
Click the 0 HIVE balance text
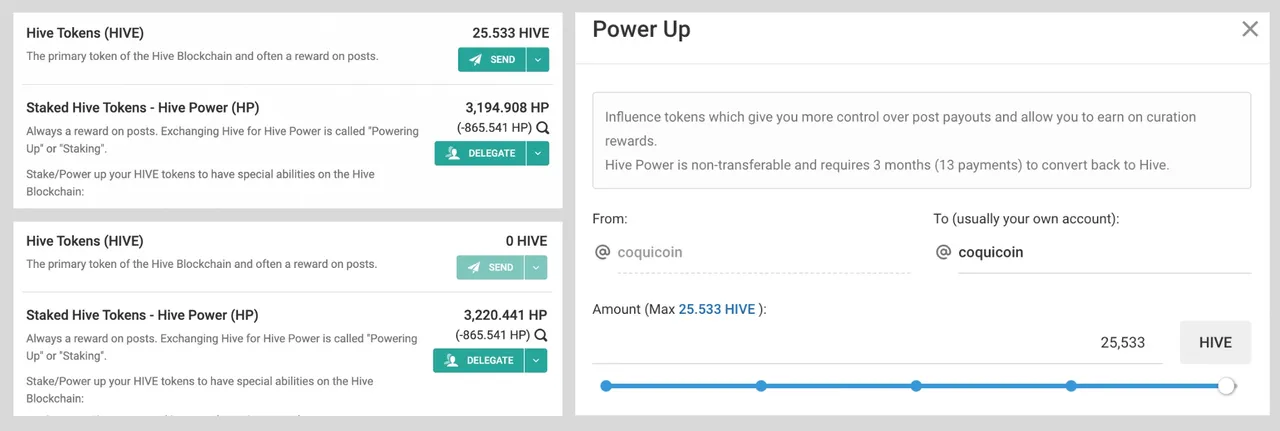(x=526, y=241)
